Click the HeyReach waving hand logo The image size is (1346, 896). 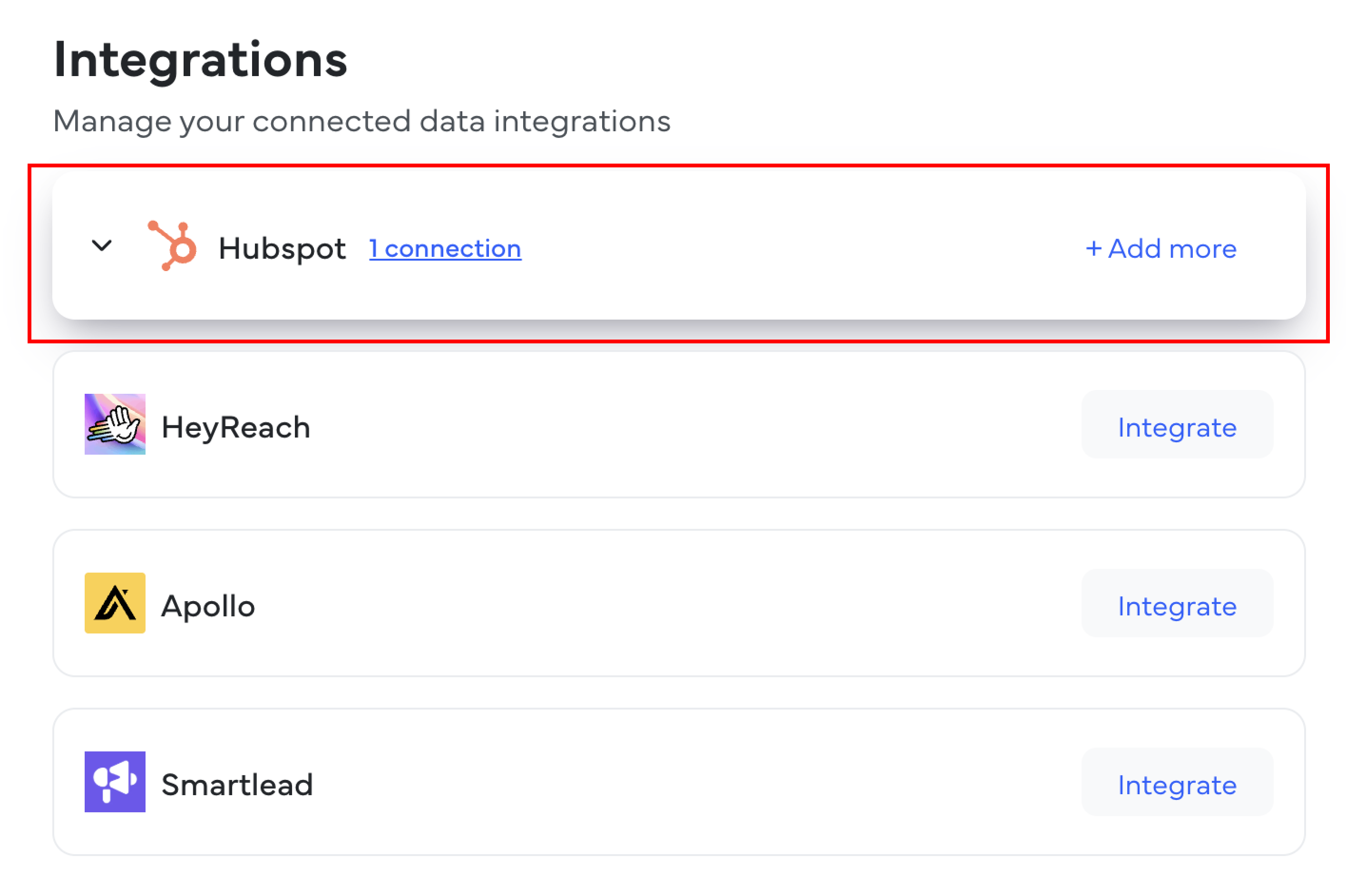point(115,424)
